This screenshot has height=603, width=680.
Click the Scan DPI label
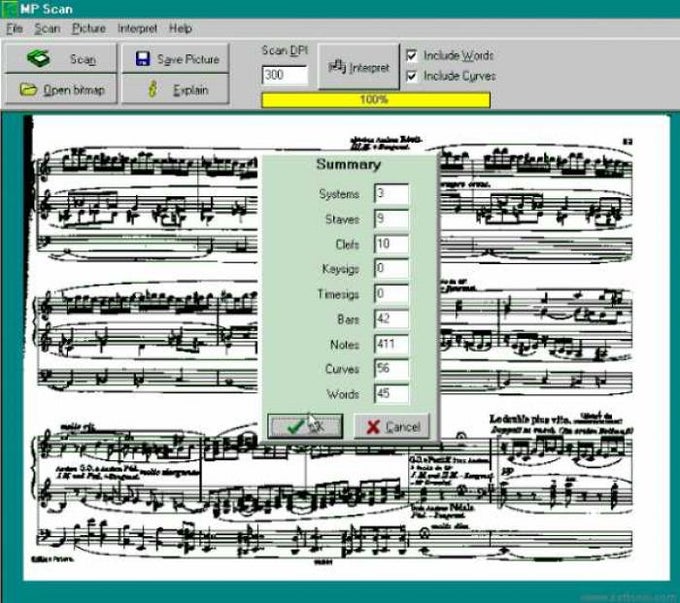click(x=285, y=51)
